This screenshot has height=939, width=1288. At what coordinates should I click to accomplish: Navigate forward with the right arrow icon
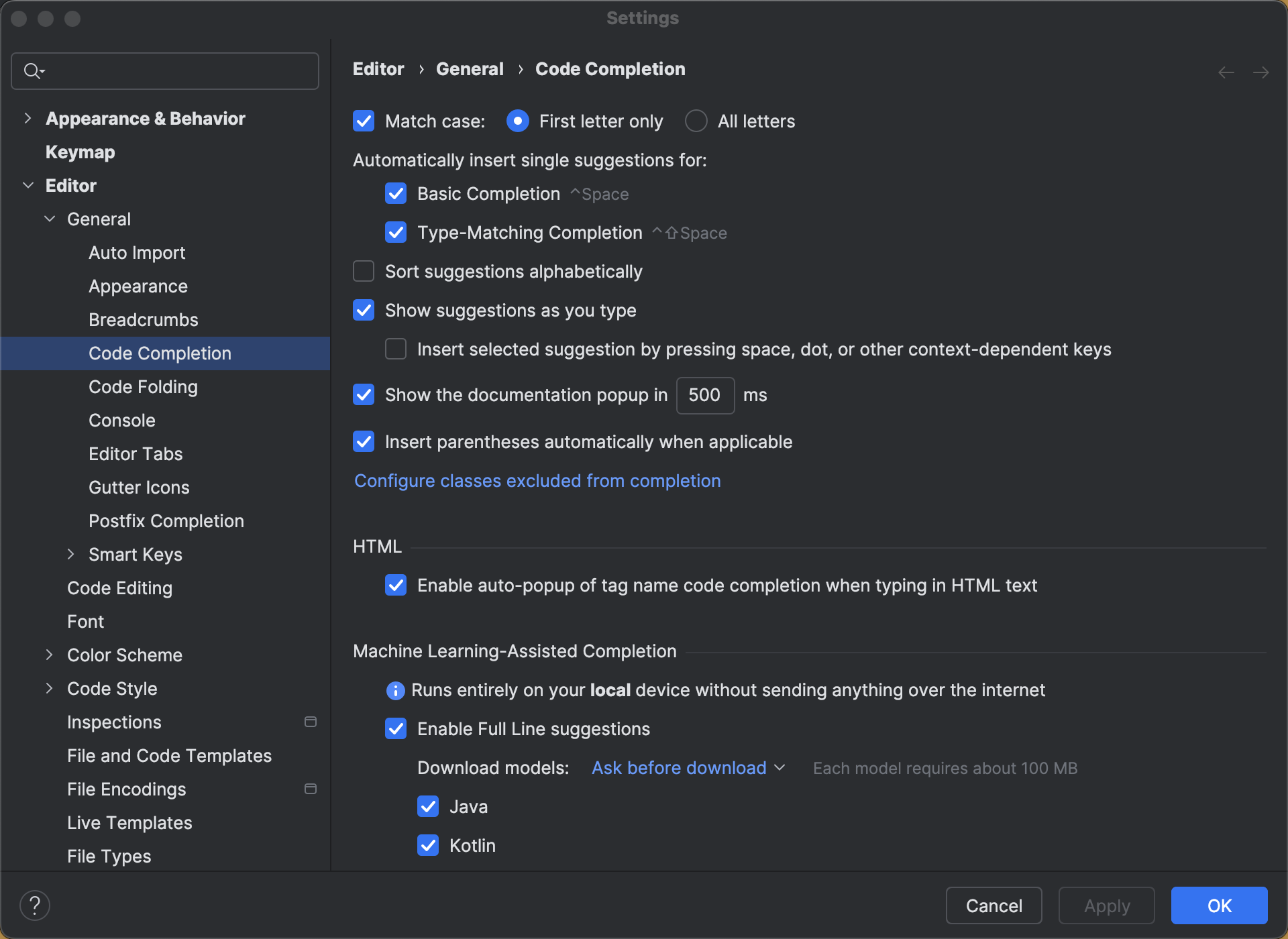point(1262,72)
